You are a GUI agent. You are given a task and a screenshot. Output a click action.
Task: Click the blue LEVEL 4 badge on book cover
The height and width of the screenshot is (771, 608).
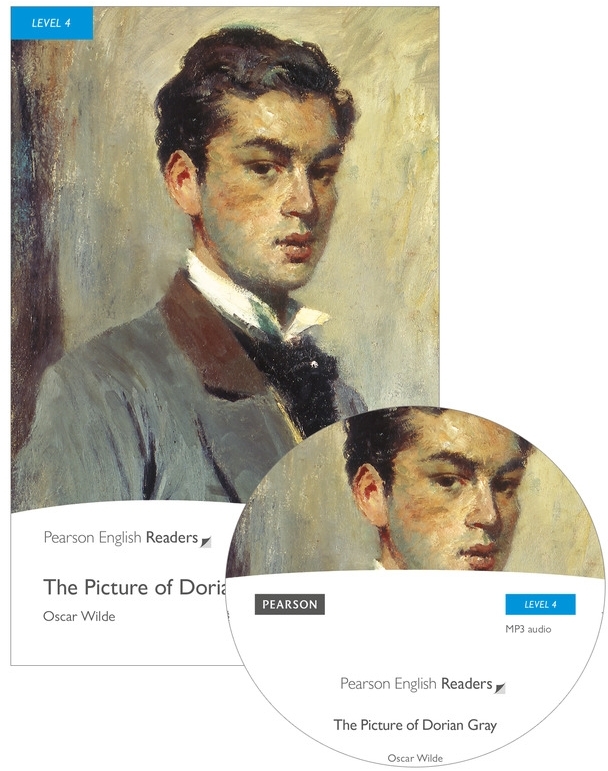(x=52, y=23)
